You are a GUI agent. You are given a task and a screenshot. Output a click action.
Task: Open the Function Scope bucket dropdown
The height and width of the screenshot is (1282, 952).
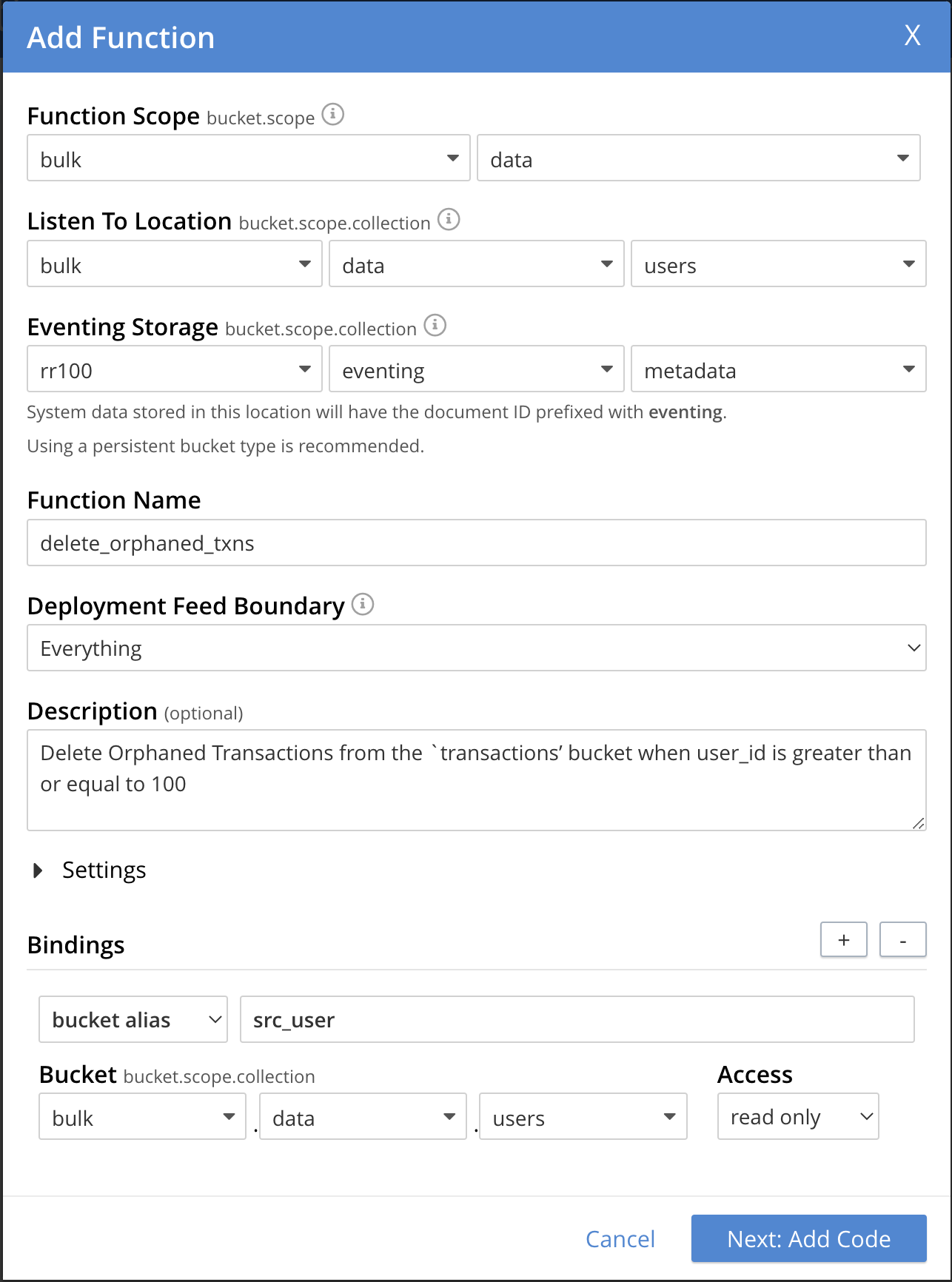pyautogui.click(x=248, y=158)
